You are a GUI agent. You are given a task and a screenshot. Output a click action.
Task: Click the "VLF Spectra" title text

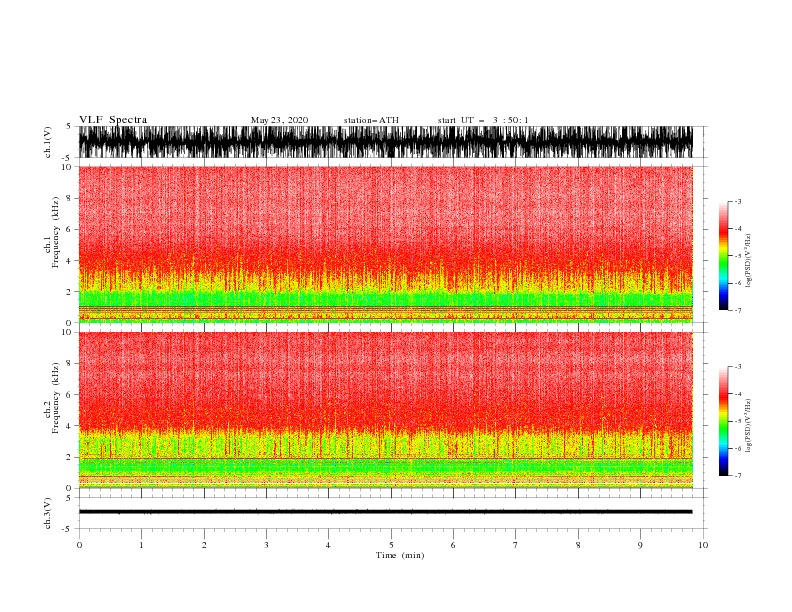click(113, 120)
